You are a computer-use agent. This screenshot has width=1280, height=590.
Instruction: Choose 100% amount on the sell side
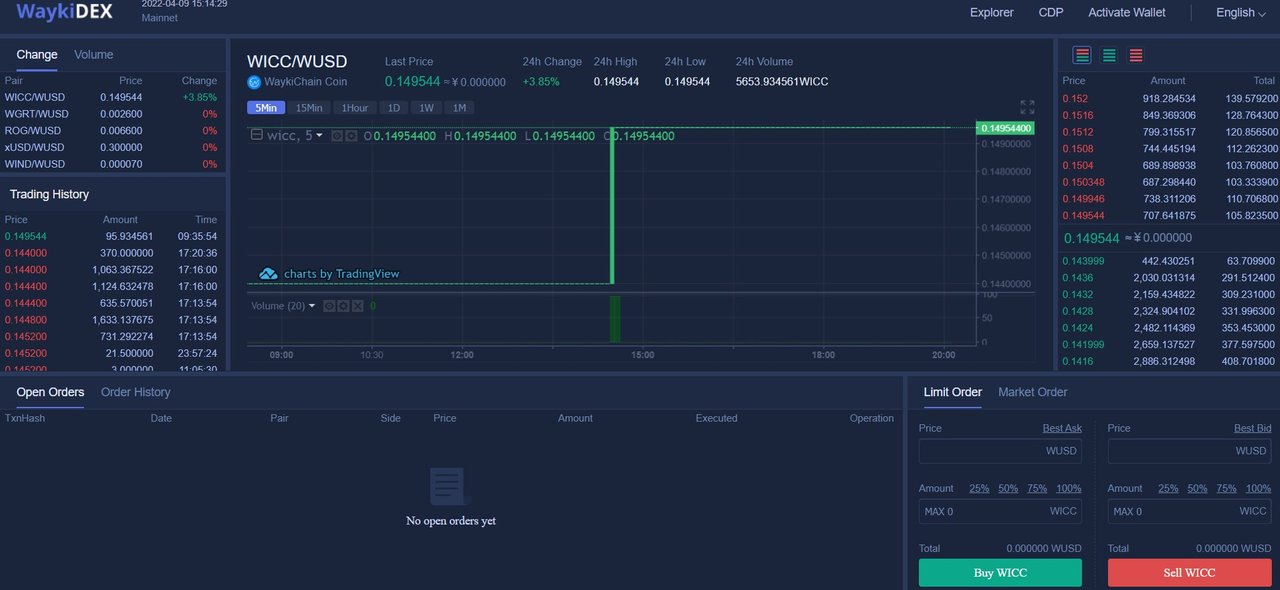pos(1258,488)
